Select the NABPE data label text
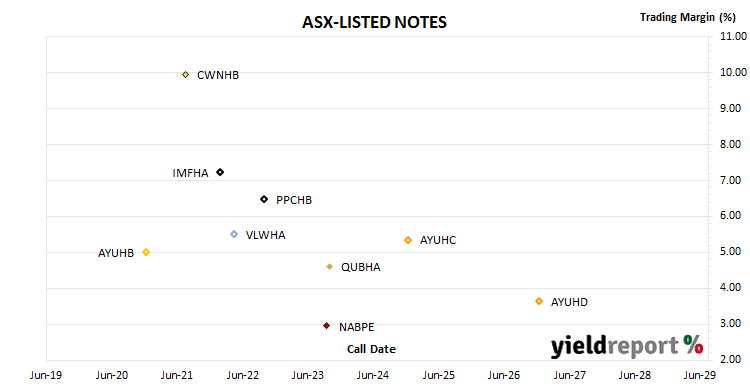The height and width of the screenshot is (391, 750). [356, 327]
